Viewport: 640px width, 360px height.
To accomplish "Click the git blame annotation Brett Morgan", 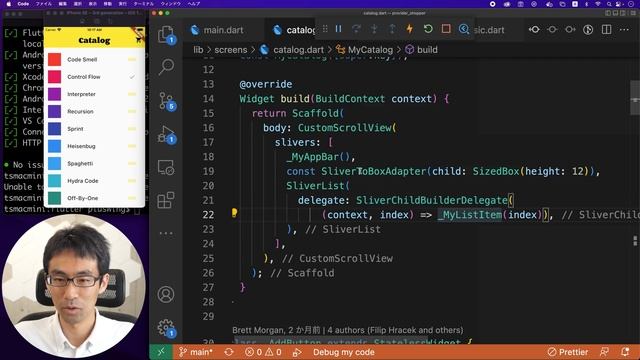I will tap(348, 330).
